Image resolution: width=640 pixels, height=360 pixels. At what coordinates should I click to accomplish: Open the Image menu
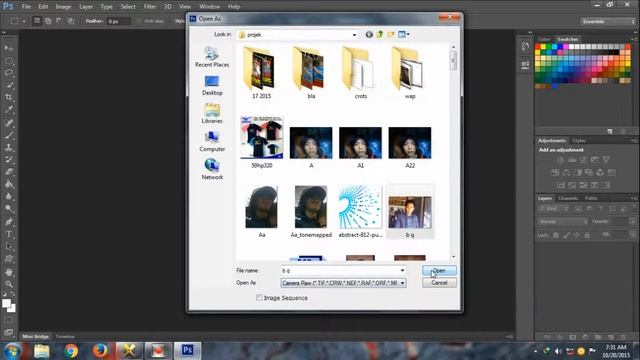point(63,7)
